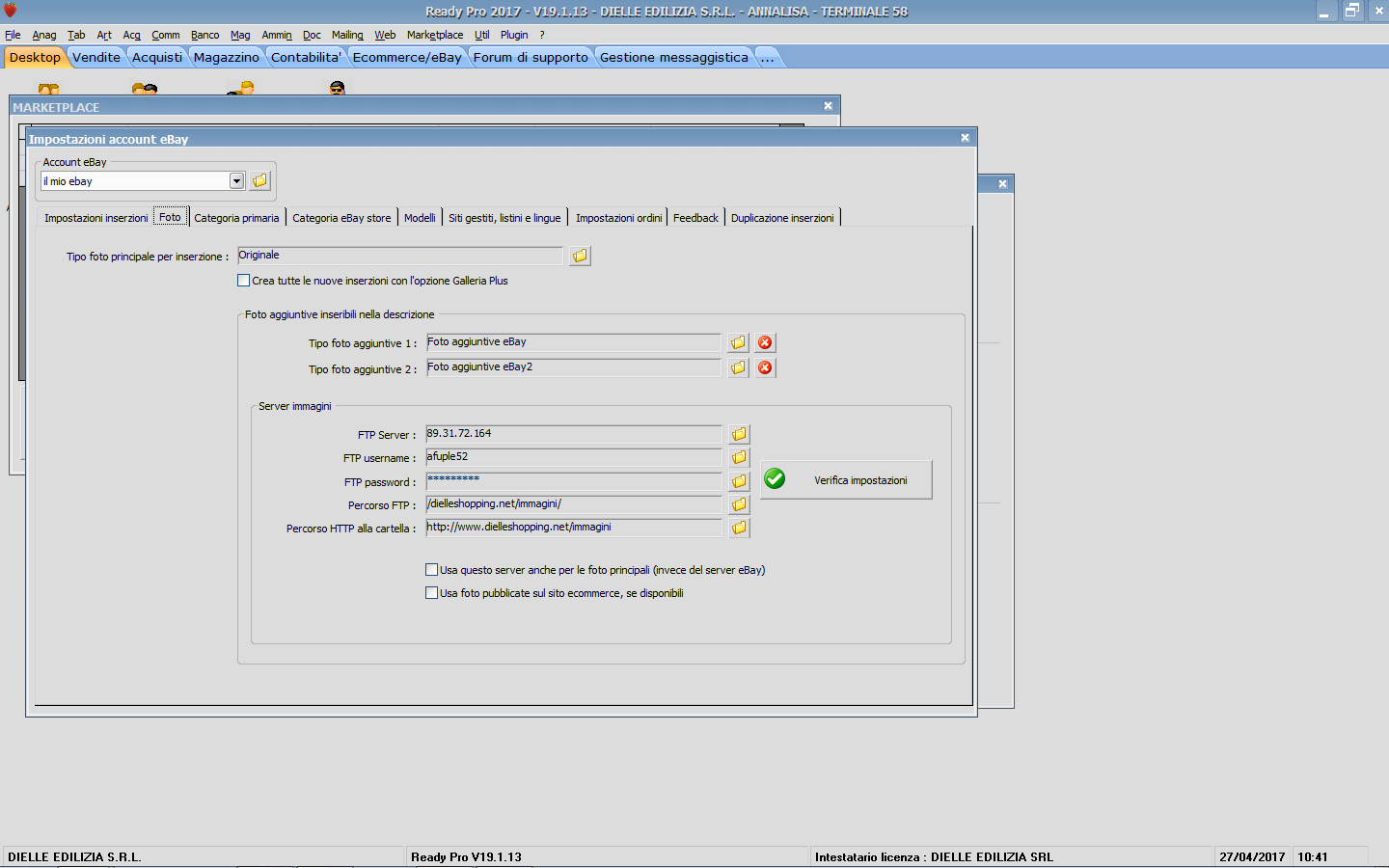Viewport: 1389px width, 868px height.
Task: Click Verifica impostazioni button
Action: [846, 479]
